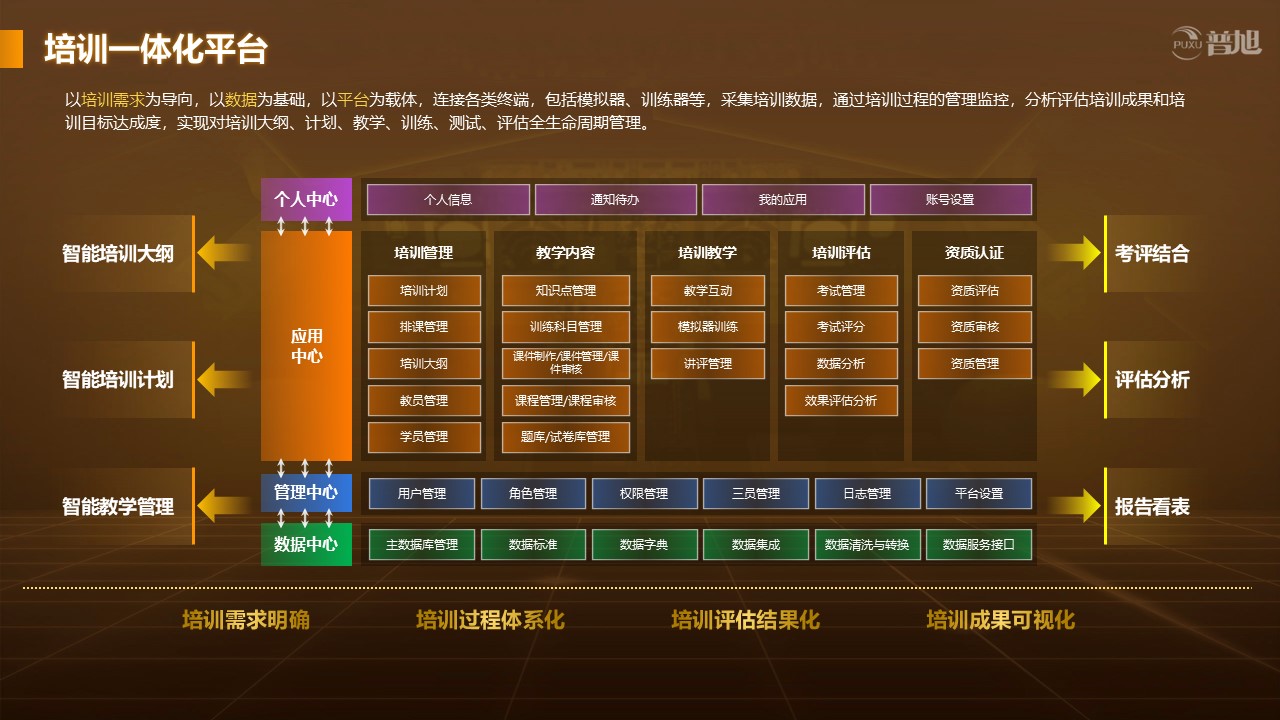This screenshot has width=1280, height=720.
Task: Click the orange square beside the slide title
Action: 11,49
